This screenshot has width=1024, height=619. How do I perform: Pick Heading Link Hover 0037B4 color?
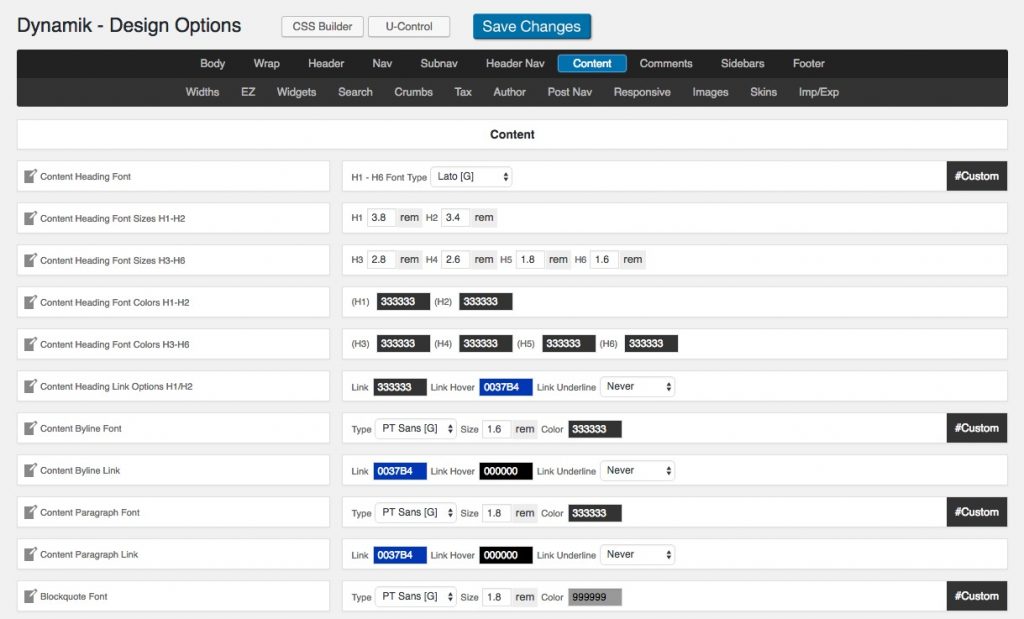coord(505,387)
